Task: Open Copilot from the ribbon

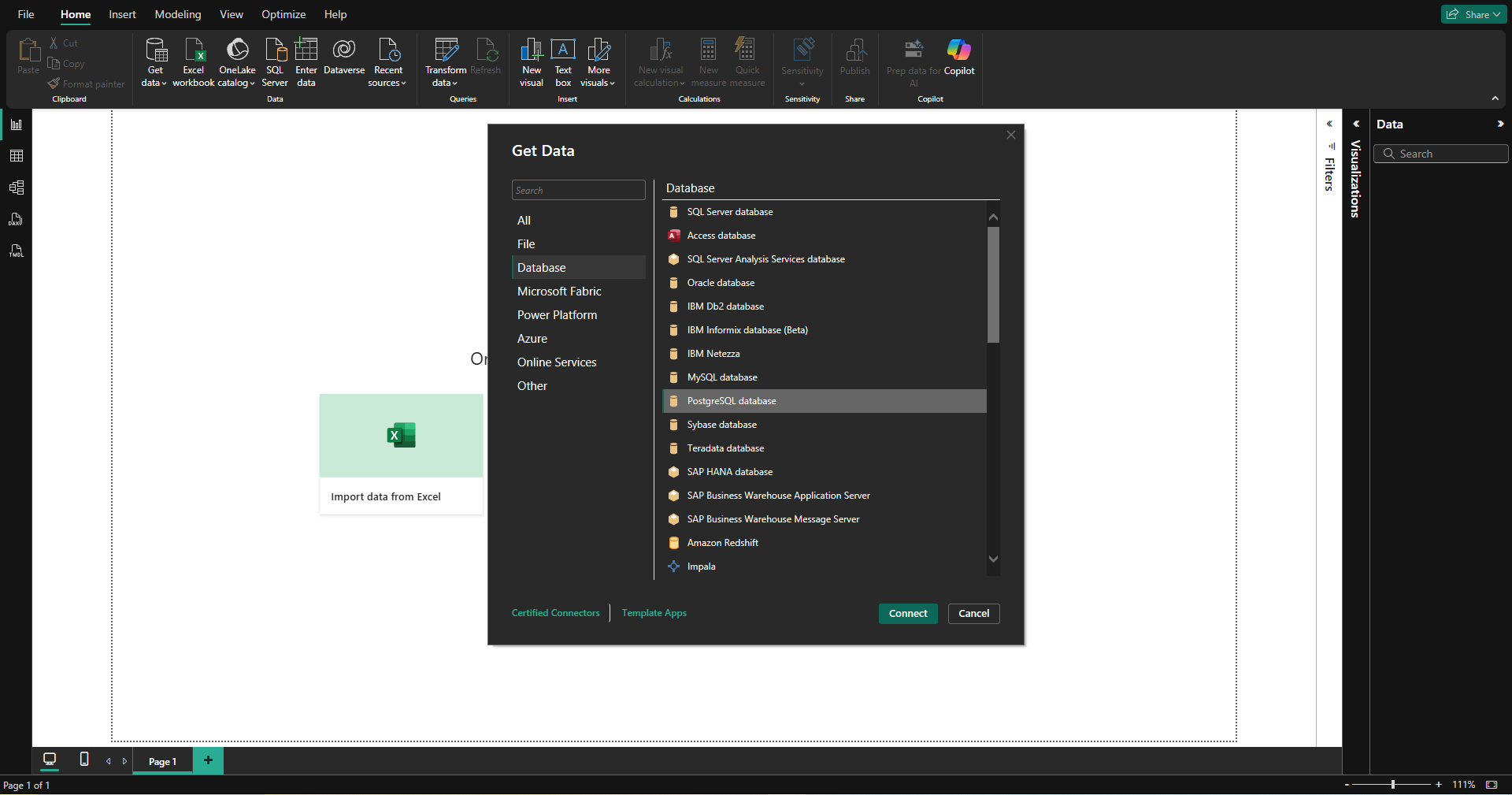Action: tap(959, 57)
